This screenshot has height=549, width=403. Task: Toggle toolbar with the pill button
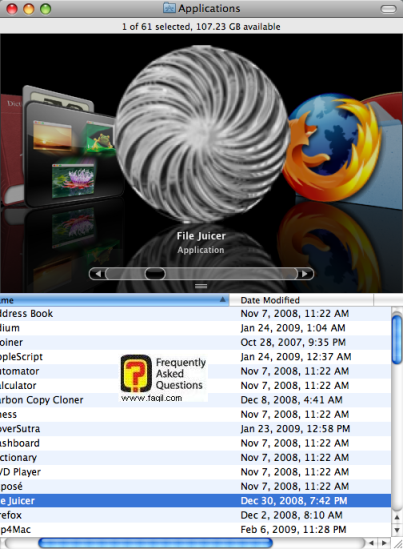[388, 9]
